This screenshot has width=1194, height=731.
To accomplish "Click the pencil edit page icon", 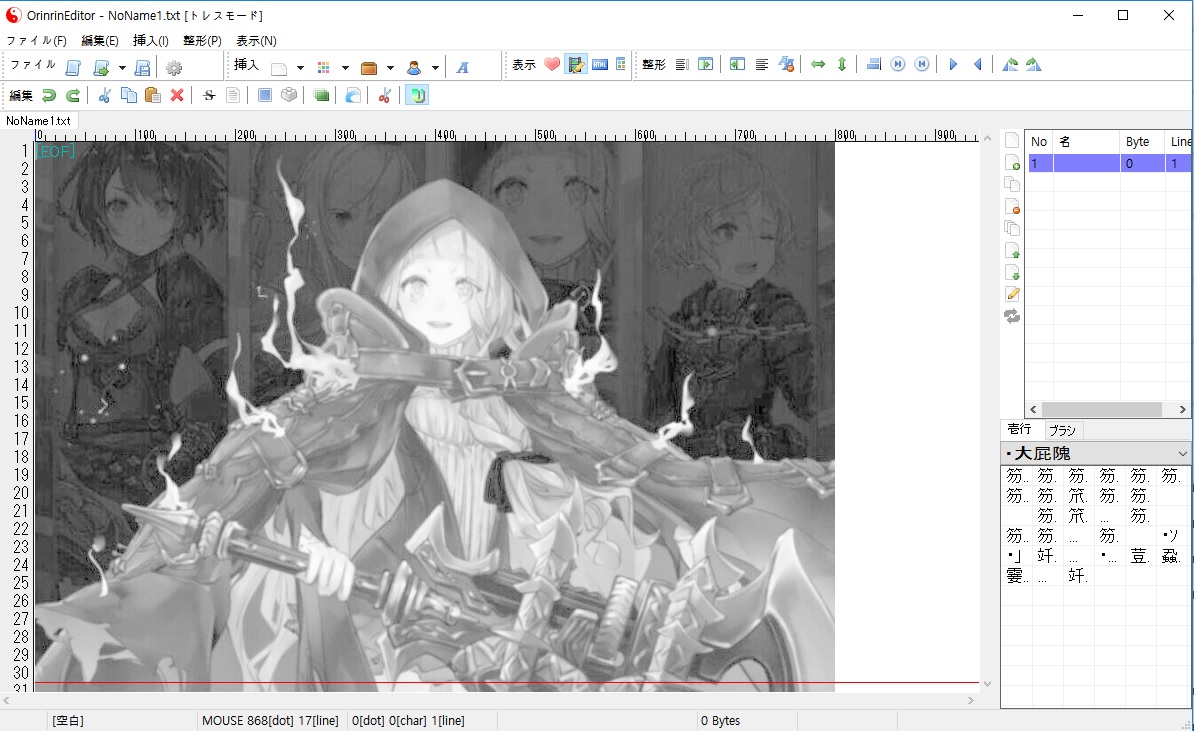I will pyautogui.click(x=1012, y=294).
